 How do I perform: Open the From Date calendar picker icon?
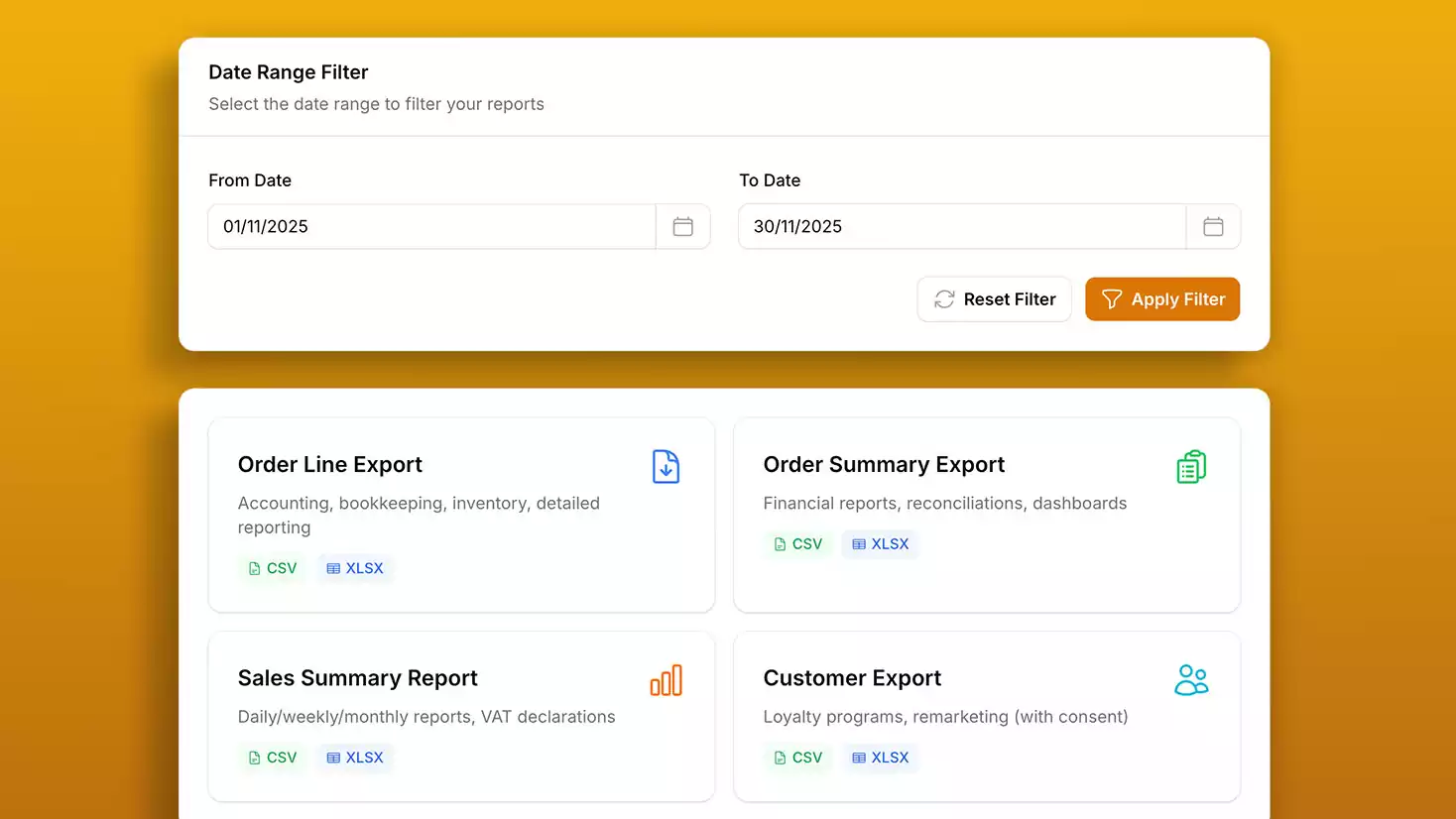682,226
